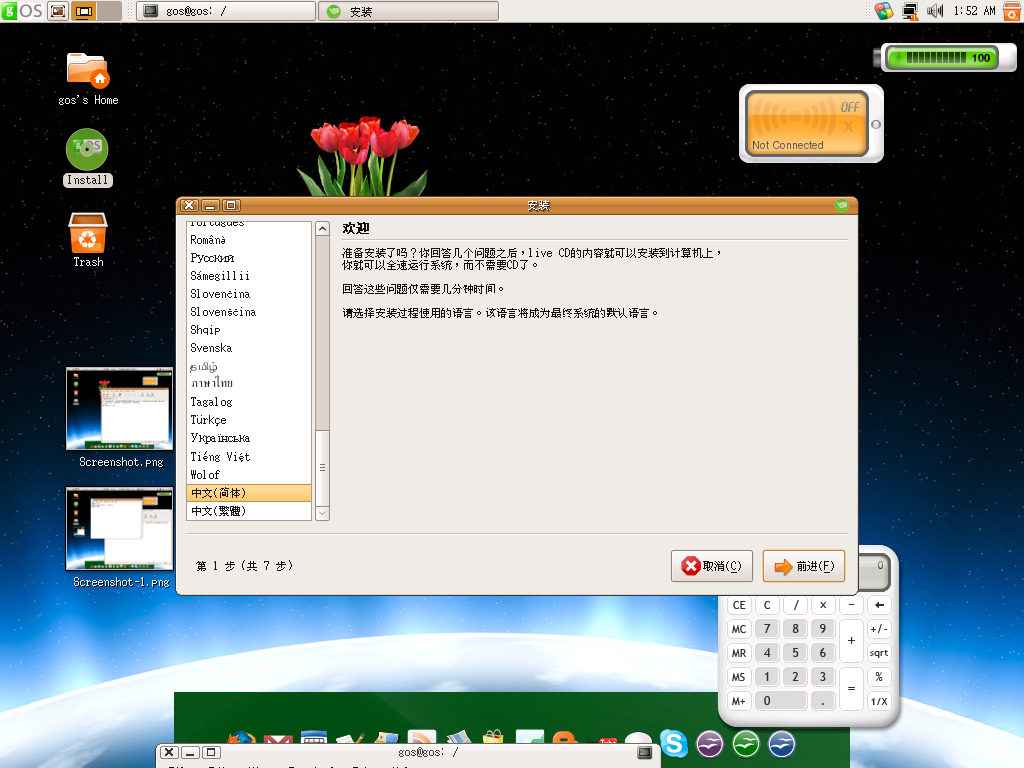The width and height of the screenshot is (1024, 768).
Task: Click the MC memory clear key
Action: click(x=739, y=629)
